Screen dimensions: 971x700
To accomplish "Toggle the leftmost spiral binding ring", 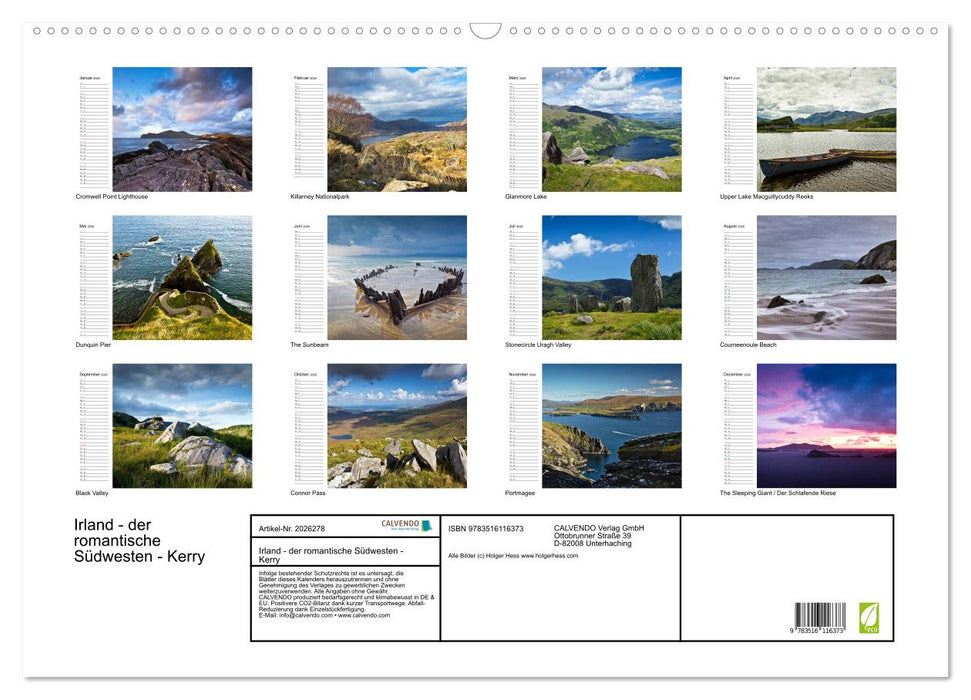I will point(39,31).
